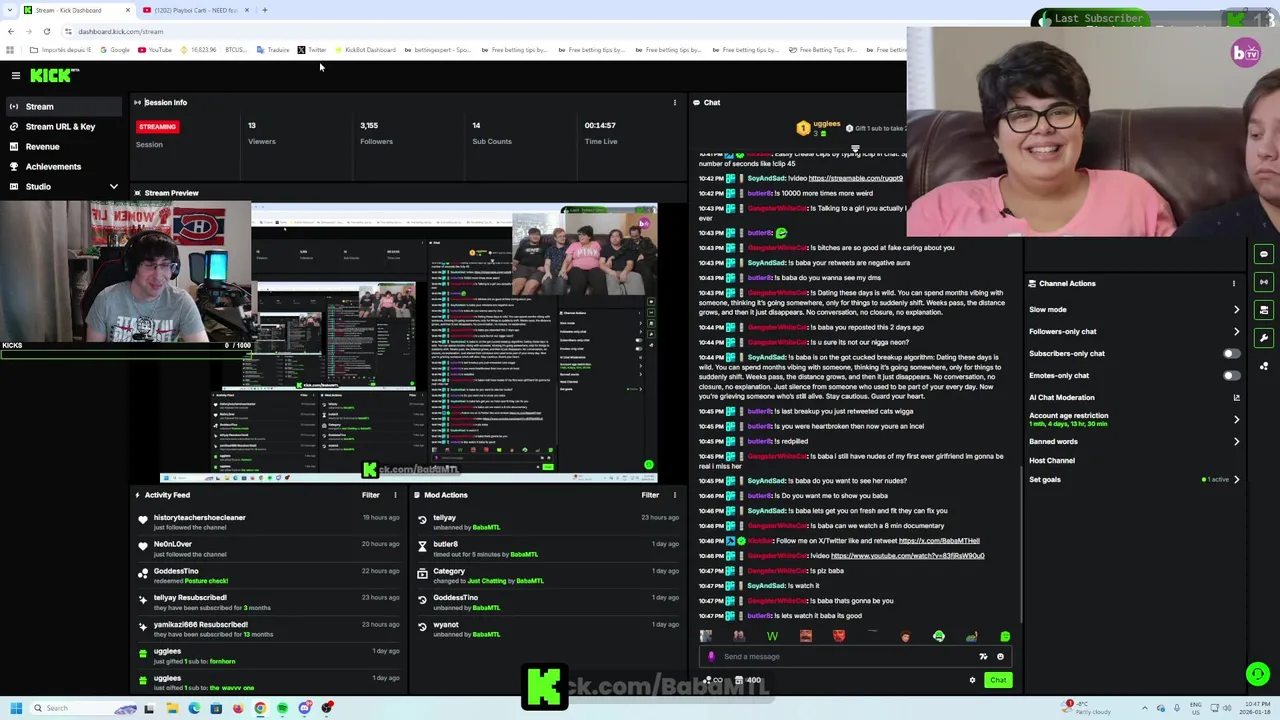1280x720 pixels.
Task: Open a new browser tab
Action: pos(264,10)
